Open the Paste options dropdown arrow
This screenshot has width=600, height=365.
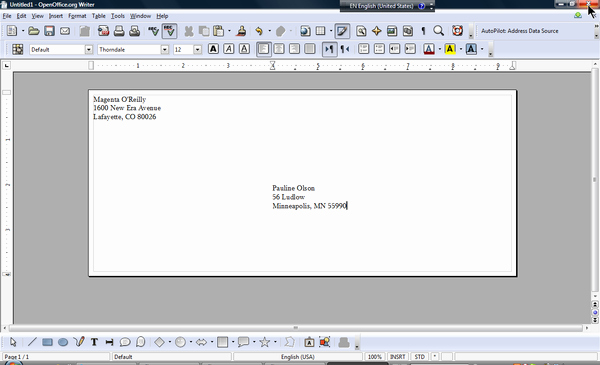click(229, 31)
